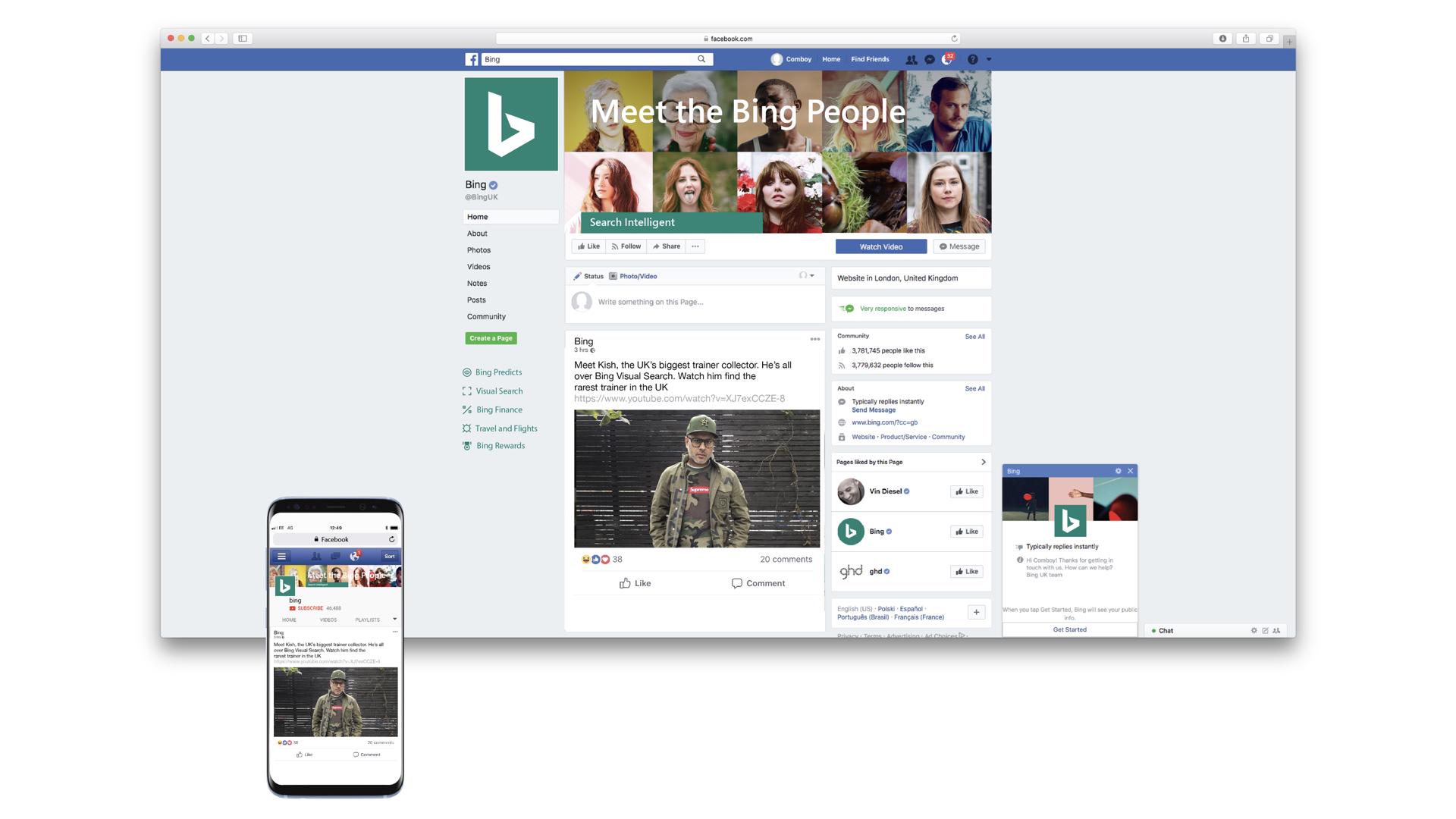
Task: Open settings gear in Bing chat window
Action: 1118,471
